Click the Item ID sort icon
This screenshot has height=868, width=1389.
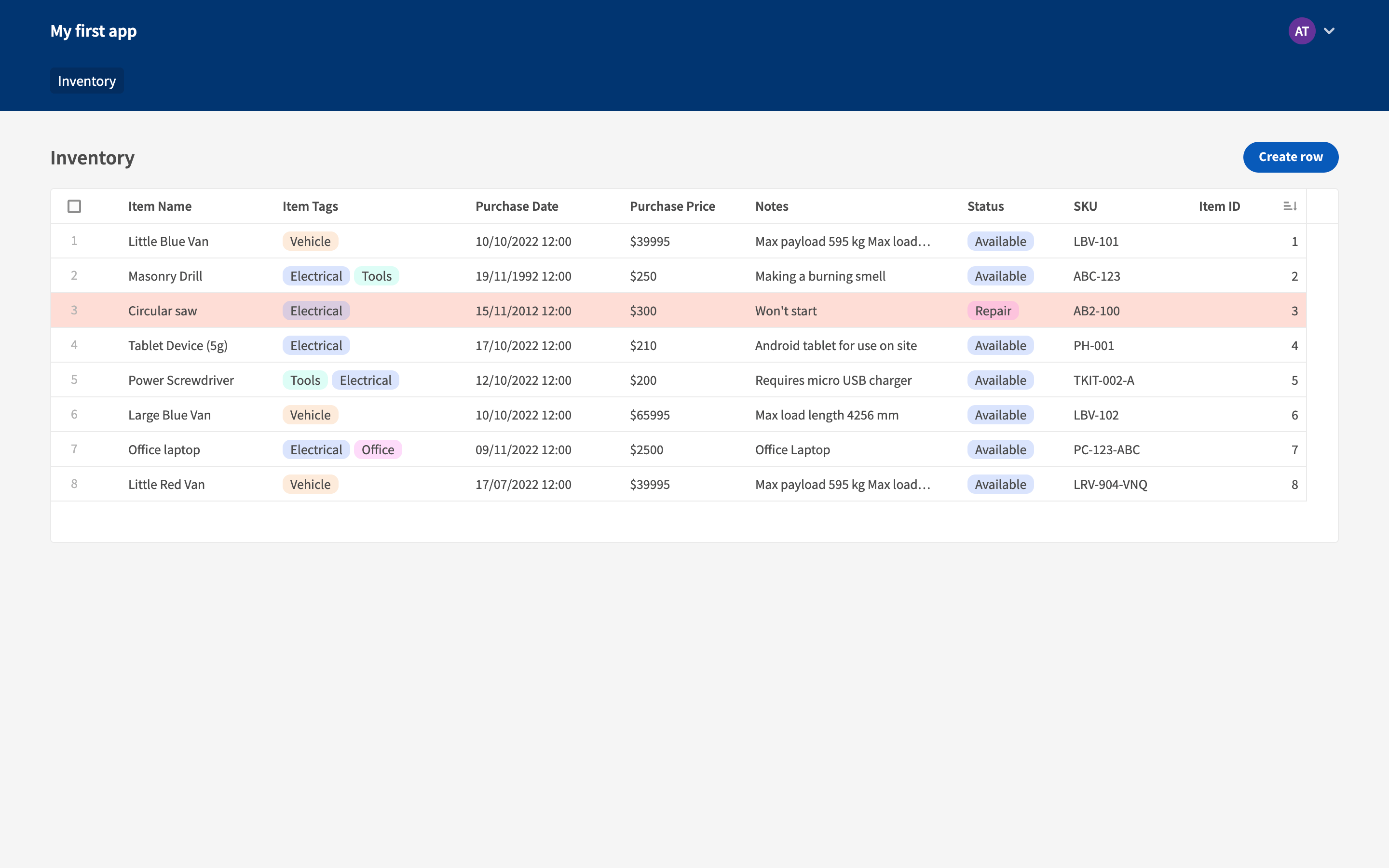pos(1289,206)
